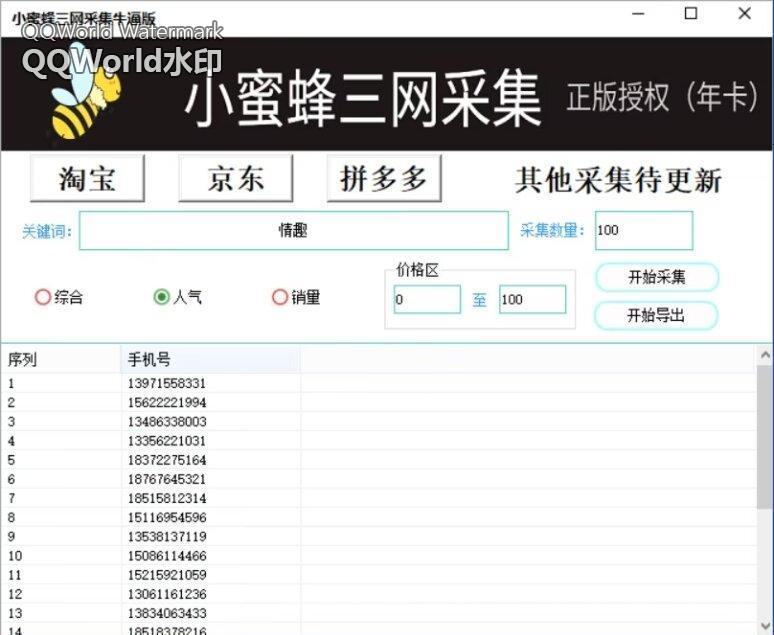The image size is (774, 635).
Task: Select row with phone 13356221031
Action: [x=378, y=440]
